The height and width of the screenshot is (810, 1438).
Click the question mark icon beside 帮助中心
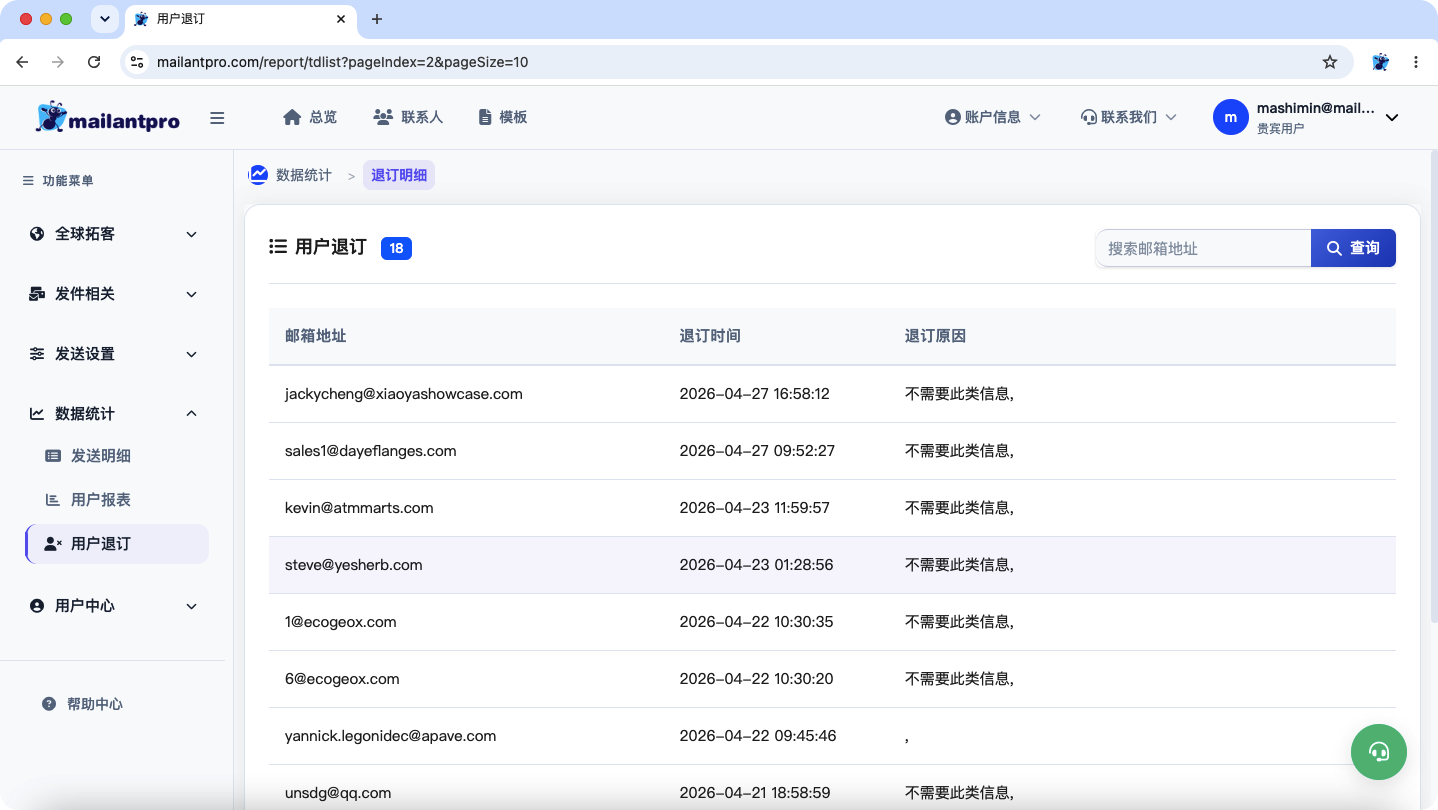coord(49,704)
